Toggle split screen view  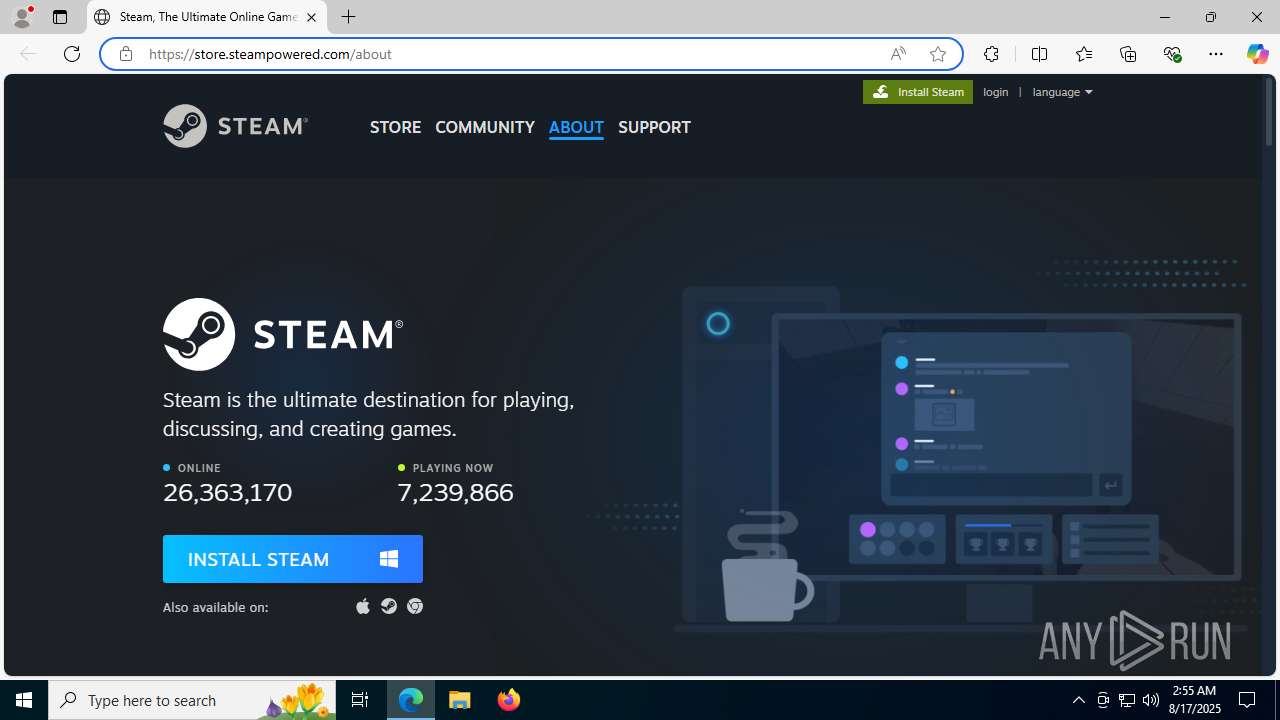[1039, 54]
